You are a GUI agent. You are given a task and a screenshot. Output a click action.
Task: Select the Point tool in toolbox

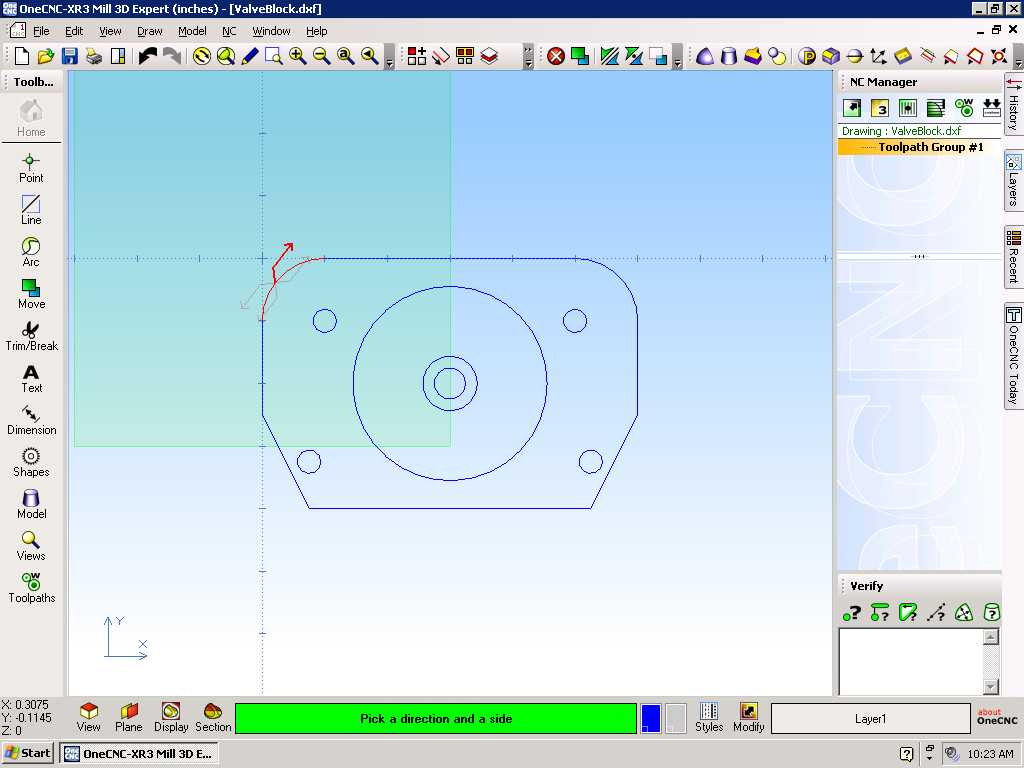click(31, 168)
